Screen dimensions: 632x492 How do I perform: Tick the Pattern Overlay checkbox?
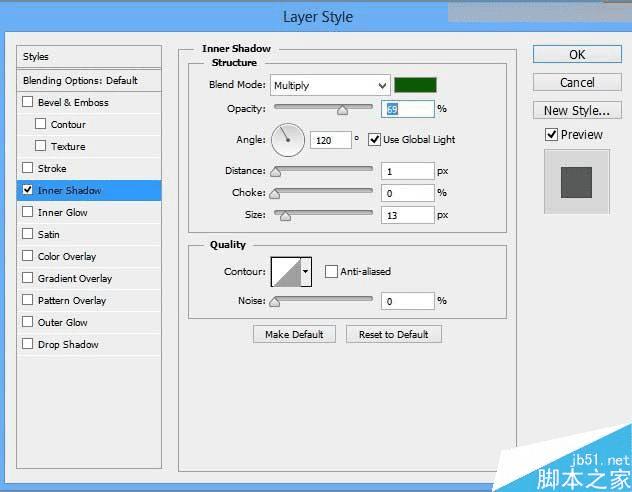coord(27,300)
